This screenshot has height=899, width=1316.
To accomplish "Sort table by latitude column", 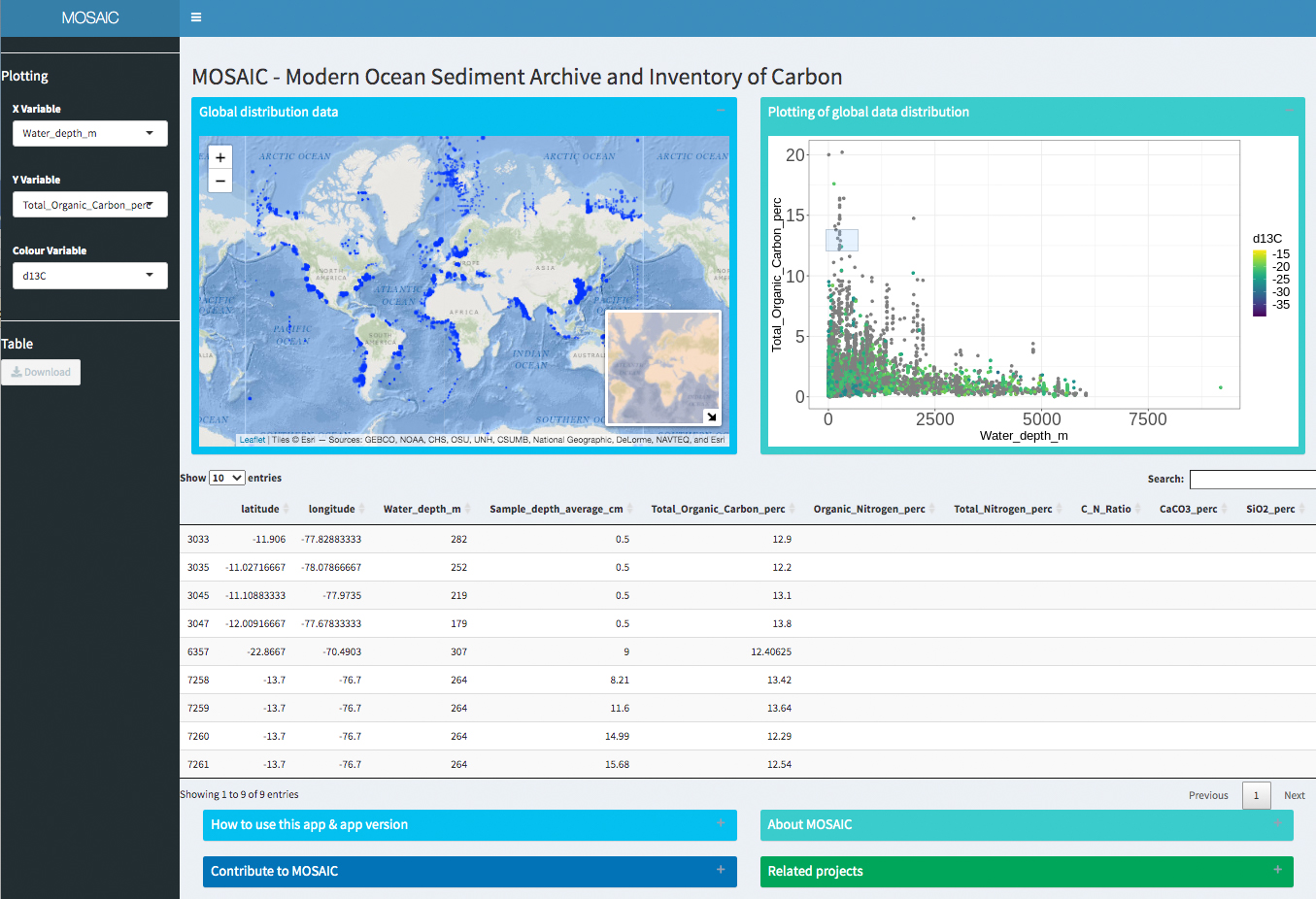I will (x=260, y=509).
